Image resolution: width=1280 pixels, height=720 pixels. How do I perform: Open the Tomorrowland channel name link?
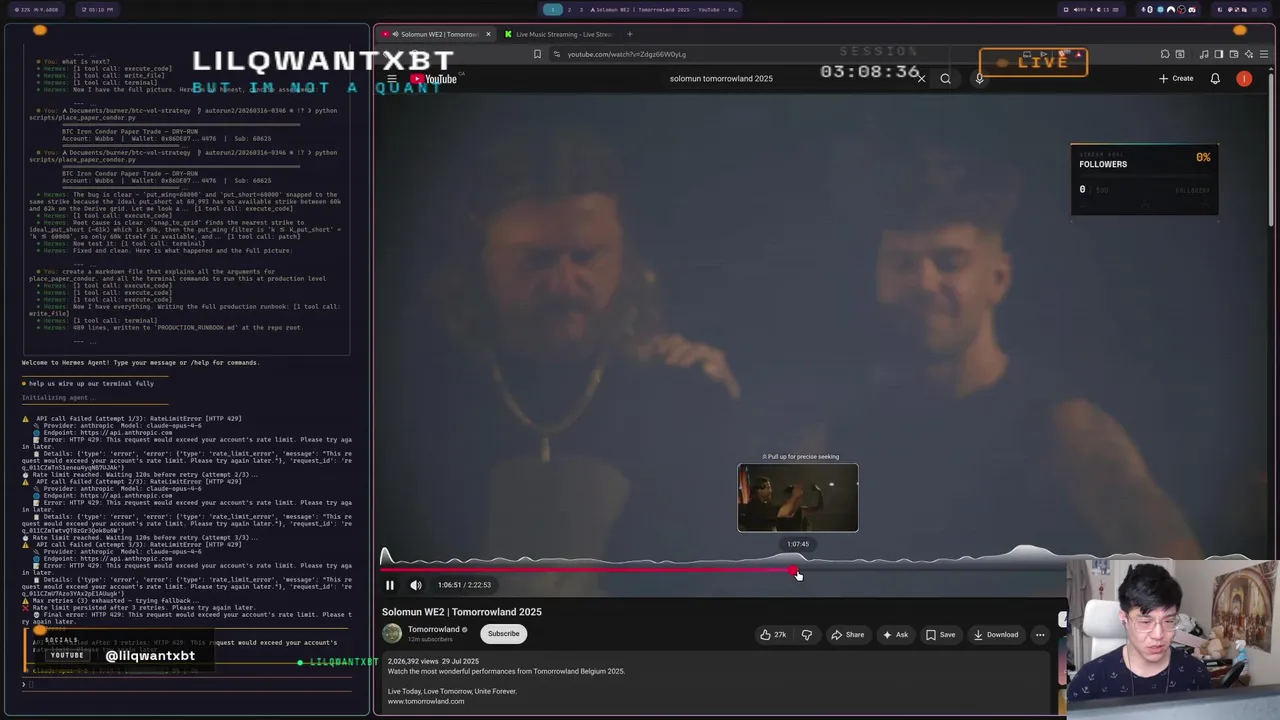(433, 629)
